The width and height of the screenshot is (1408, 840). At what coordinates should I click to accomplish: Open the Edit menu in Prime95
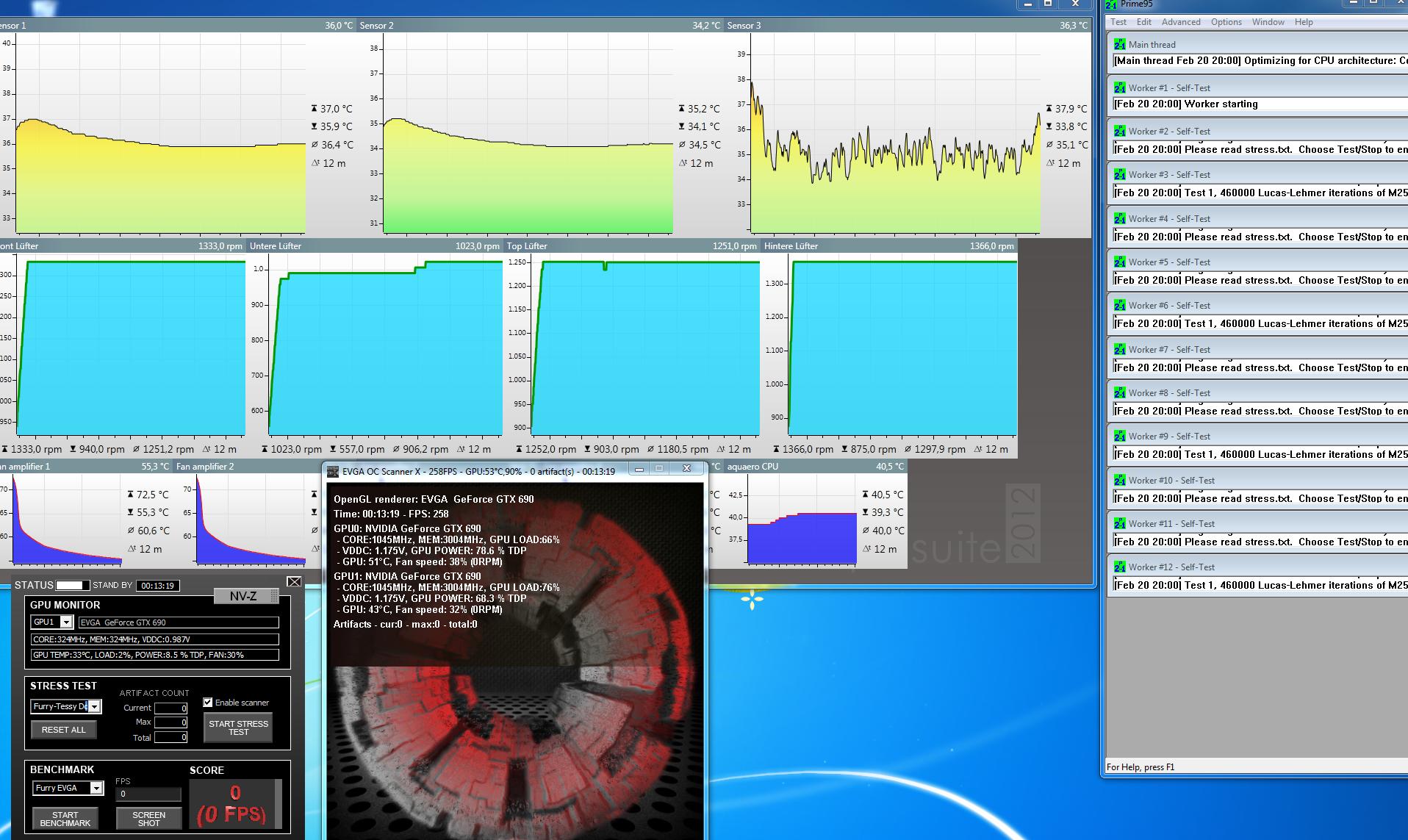coord(1144,22)
